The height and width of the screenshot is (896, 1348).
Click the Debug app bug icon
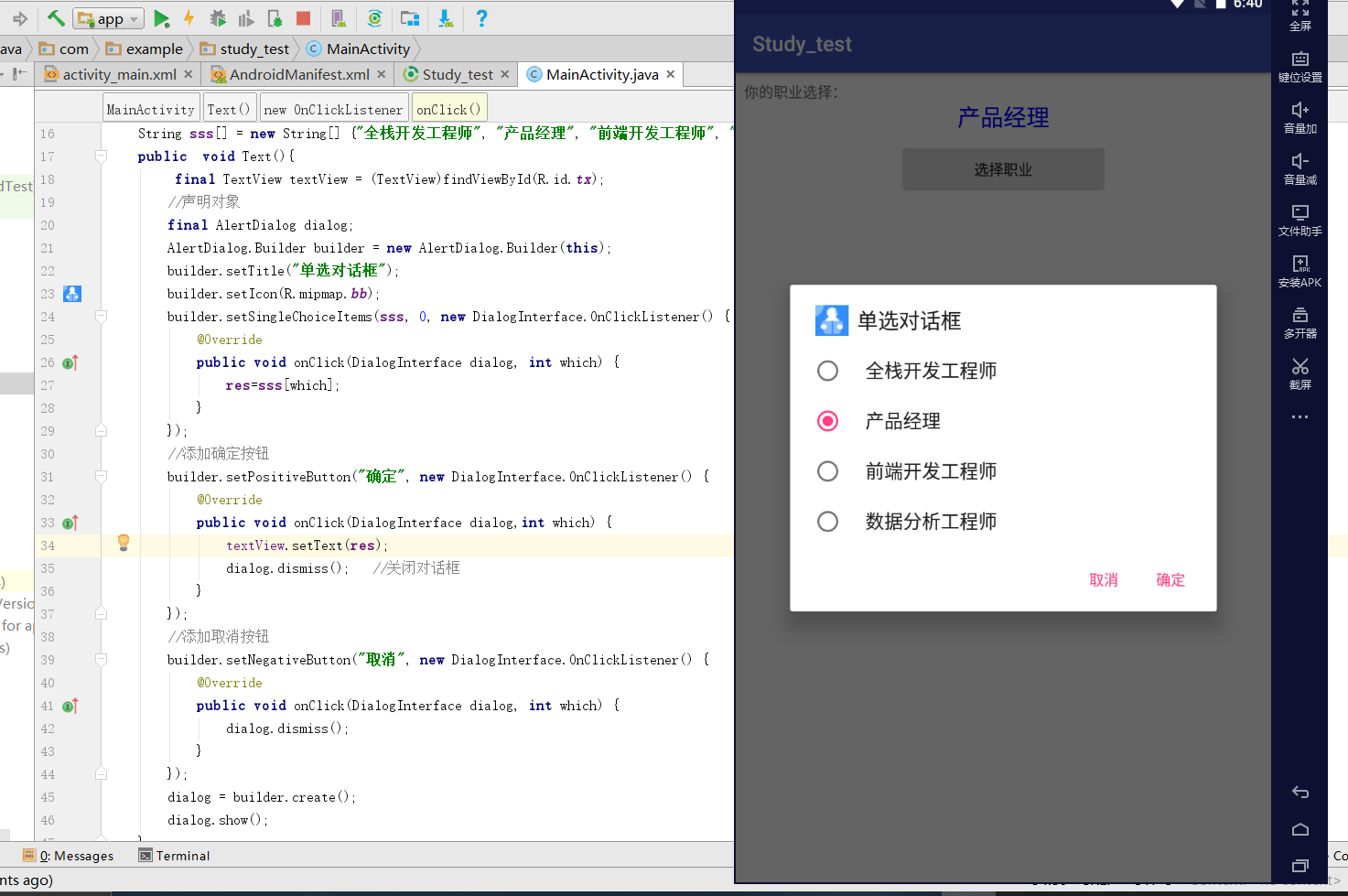click(218, 18)
